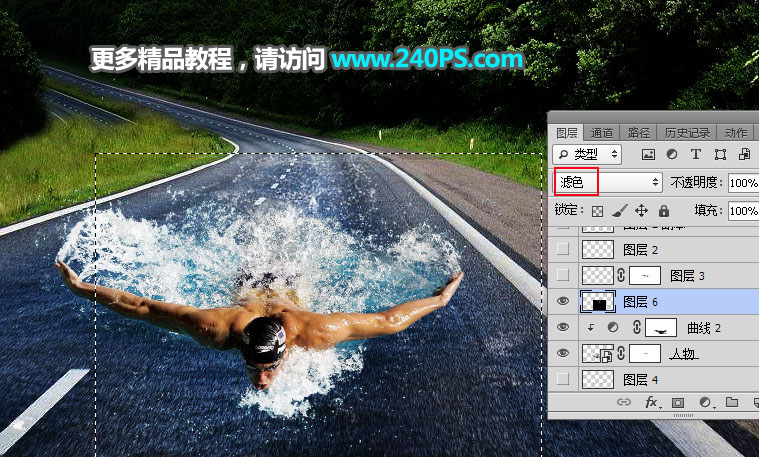Click the lock all padlock icon
Viewport: 759px width, 457px height.
coord(663,211)
